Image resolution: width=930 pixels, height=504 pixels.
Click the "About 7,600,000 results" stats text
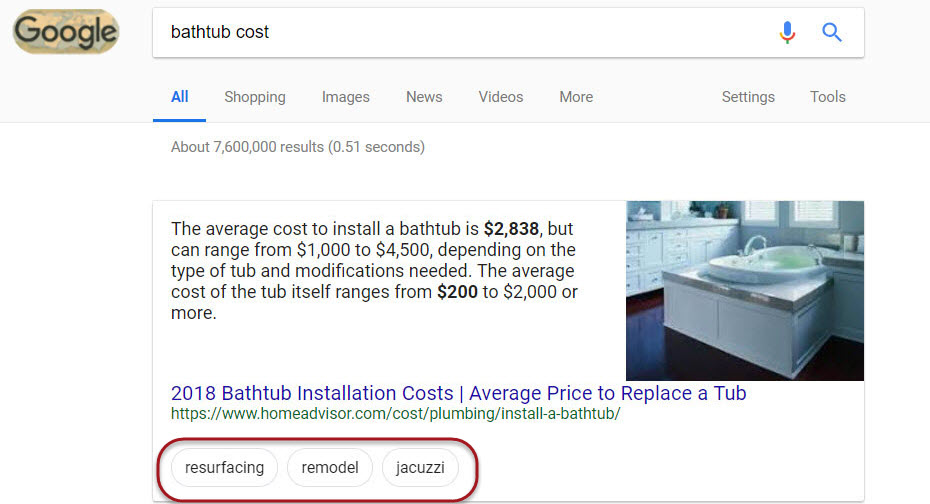pyautogui.click(x=298, y=147)
